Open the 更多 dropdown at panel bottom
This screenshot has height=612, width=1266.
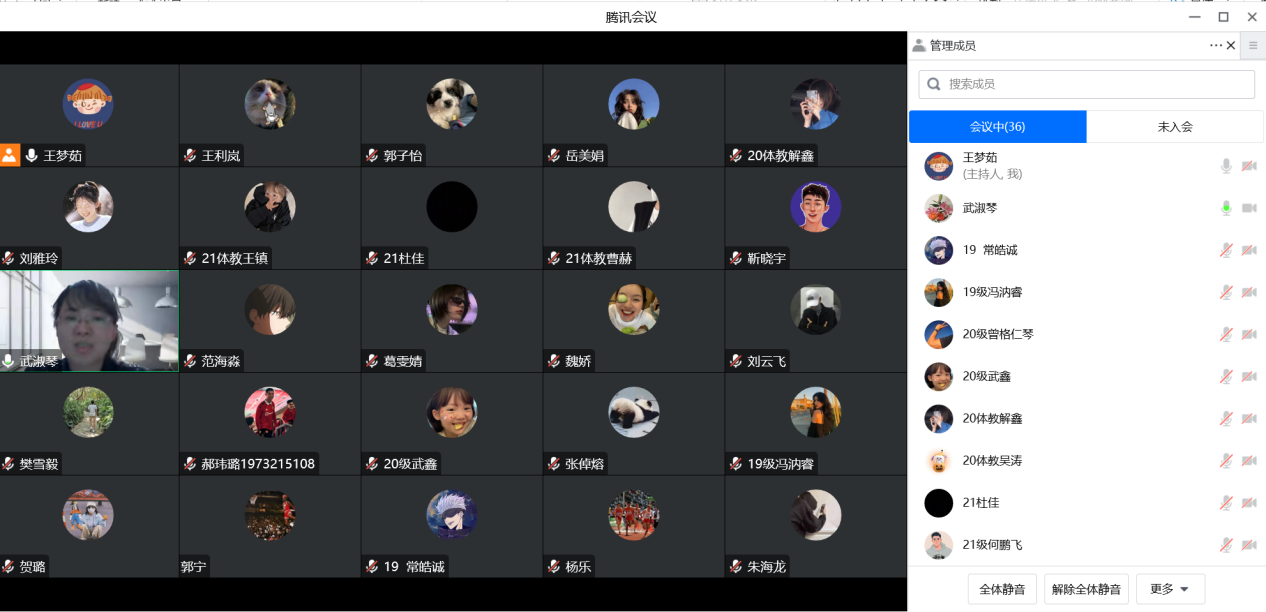[1169, 589]
